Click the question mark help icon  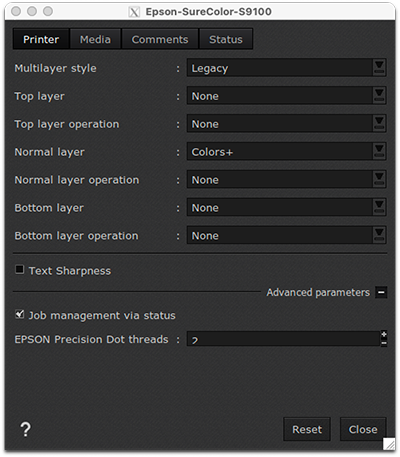click(26, 429)
